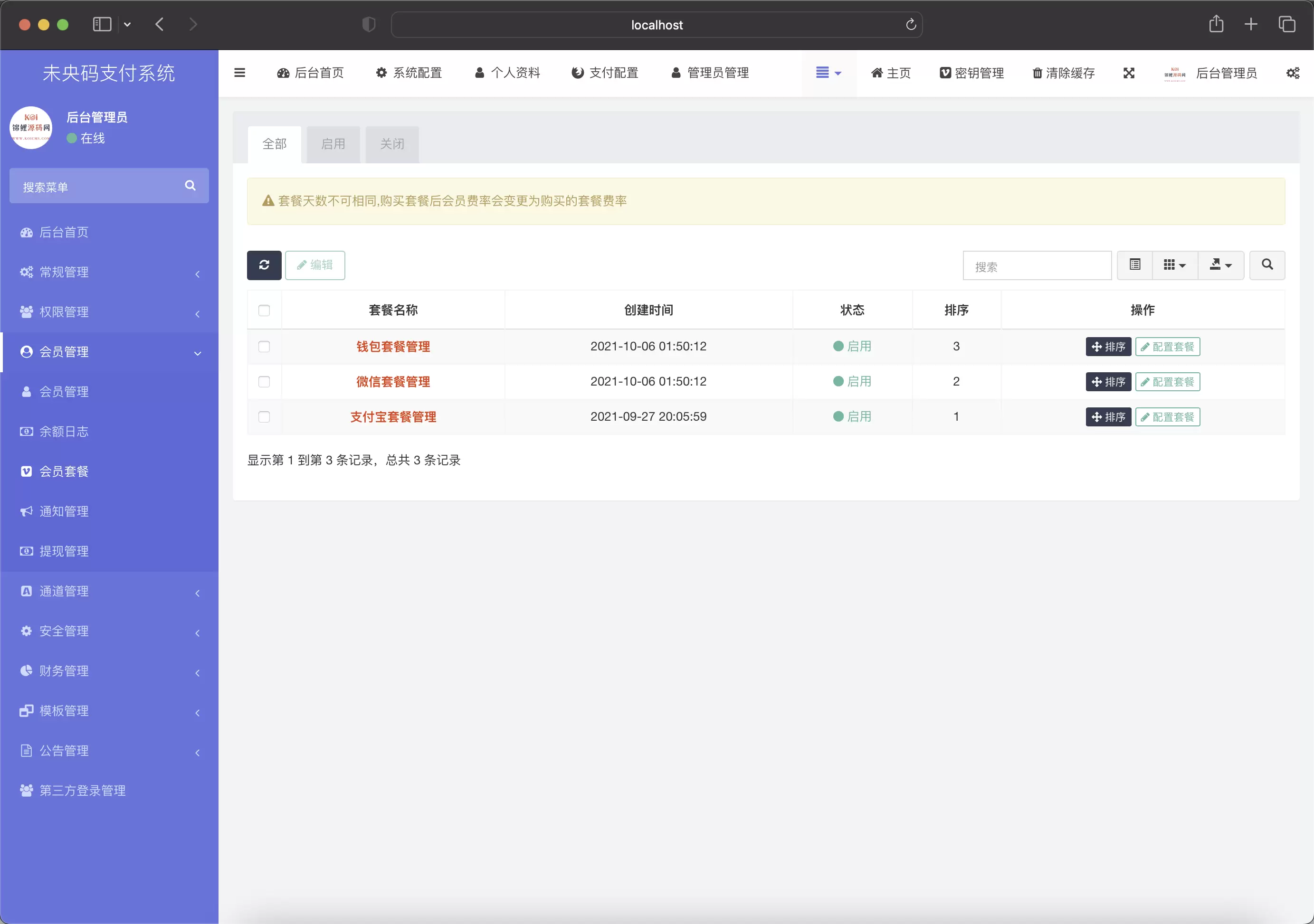Toggle the 启用 status of 支付宝套餐管理
The height and width of the screenshot is (924, 1314).
coord(852,417)
